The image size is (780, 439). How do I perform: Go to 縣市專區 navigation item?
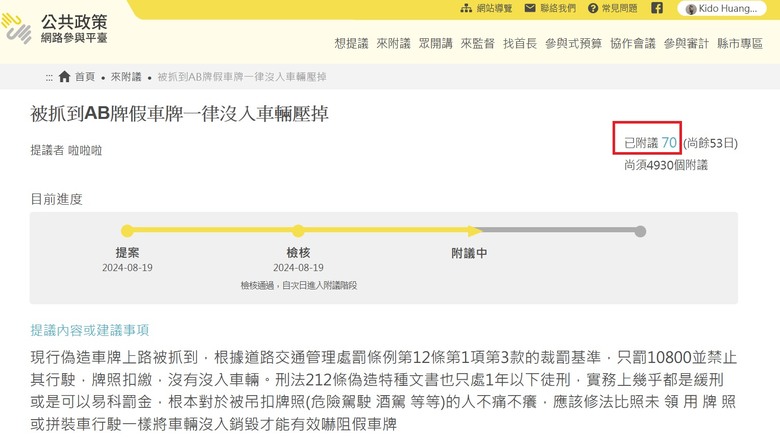[x=740, y=44]
